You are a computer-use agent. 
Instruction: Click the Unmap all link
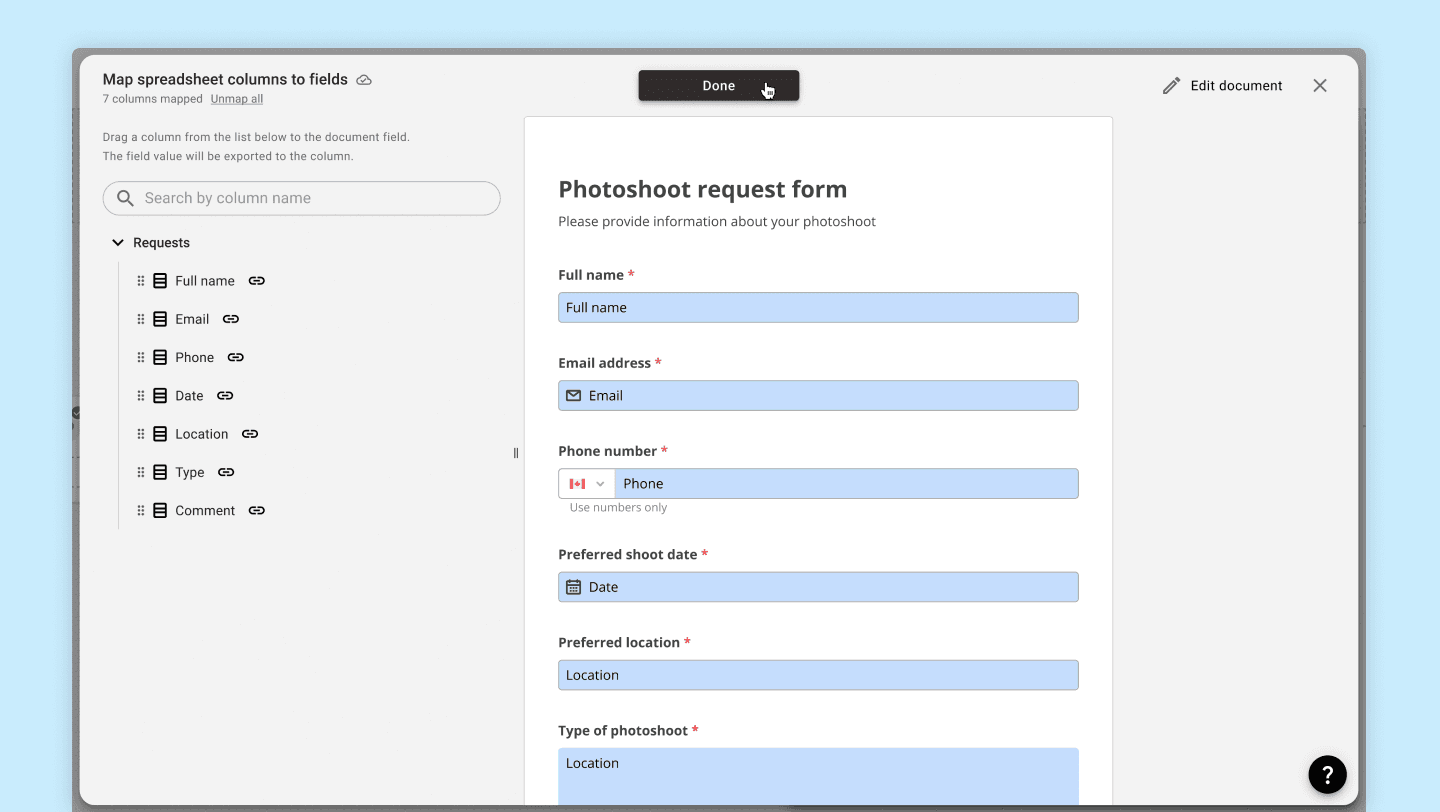237,99
